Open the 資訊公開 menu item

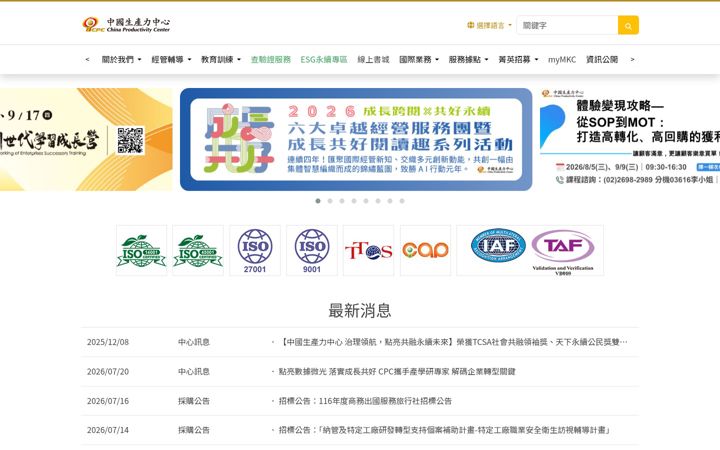[x=602, y=59]
